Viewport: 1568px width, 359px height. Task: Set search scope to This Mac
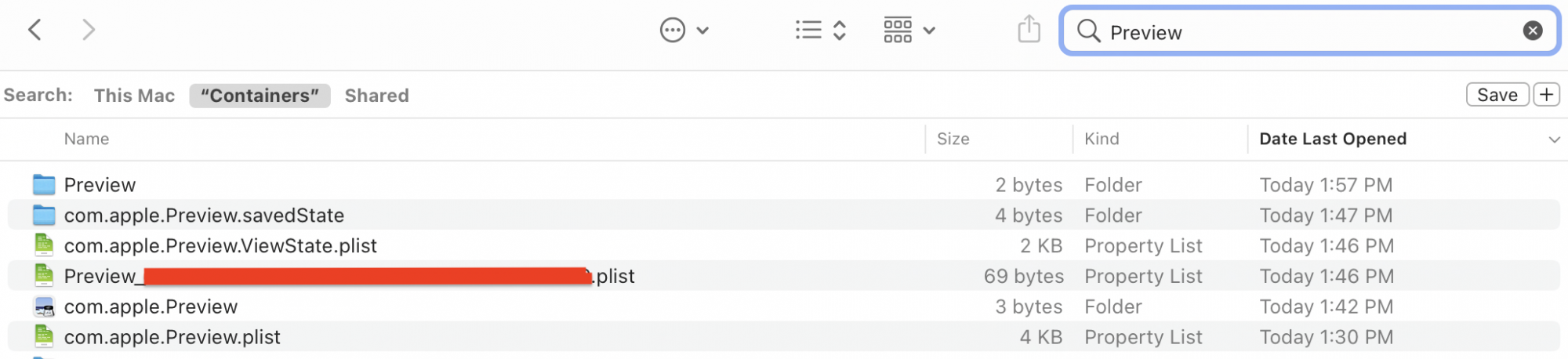pos(134,96)
